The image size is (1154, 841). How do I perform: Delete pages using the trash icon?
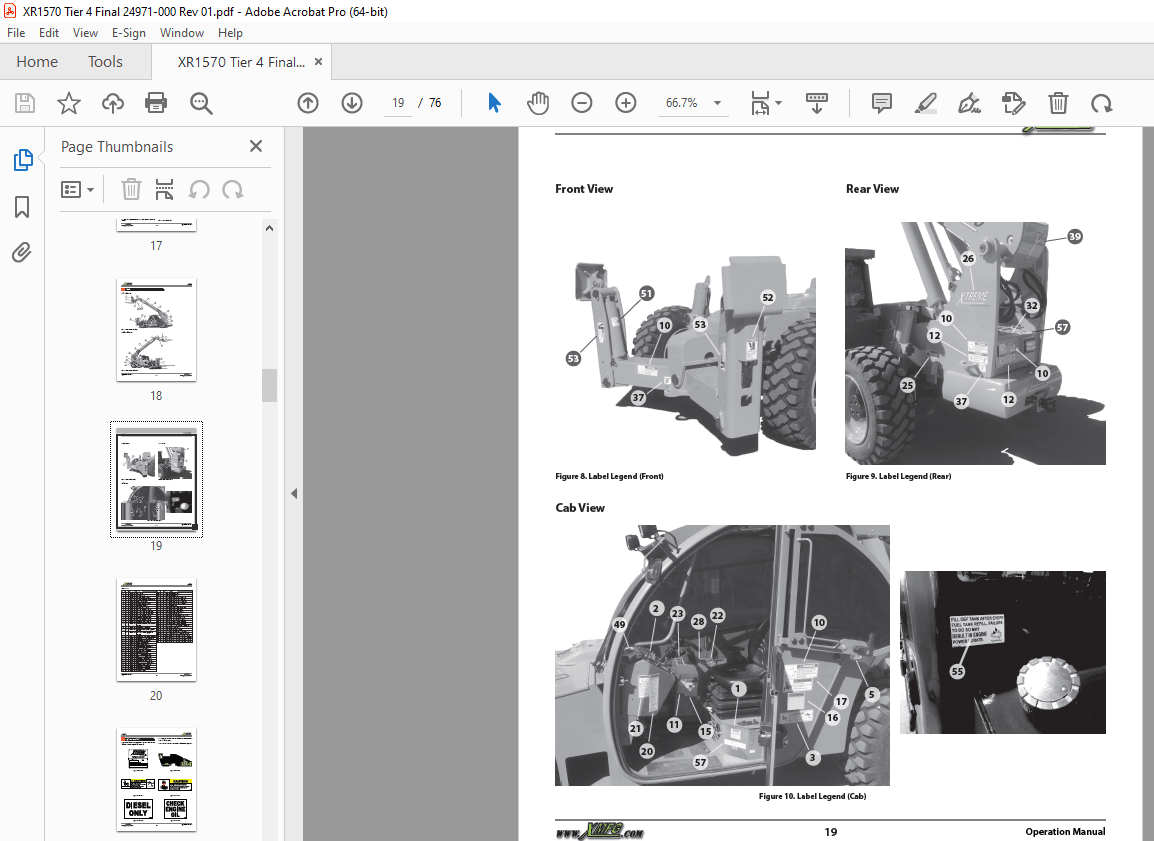tap(1058, 102)
